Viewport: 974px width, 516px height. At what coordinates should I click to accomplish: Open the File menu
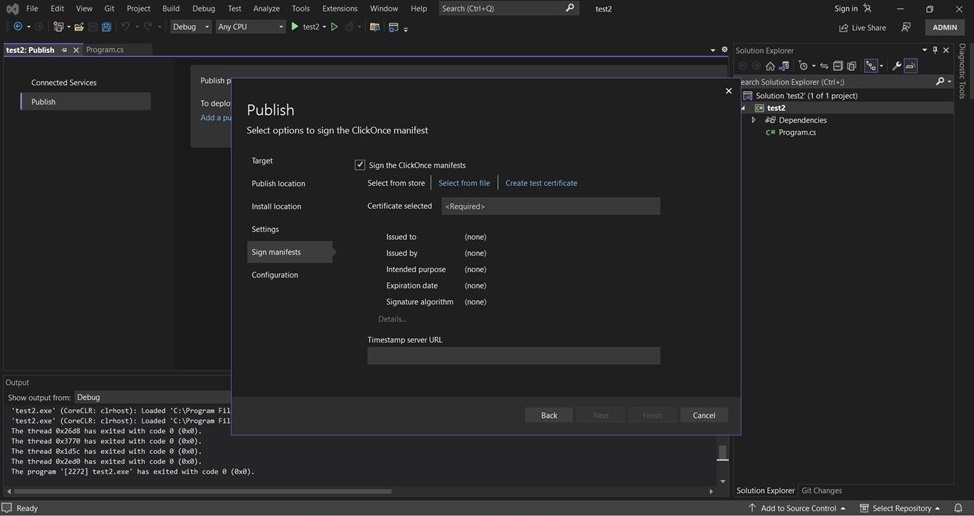pyautogui.click(x=32, y=8)
